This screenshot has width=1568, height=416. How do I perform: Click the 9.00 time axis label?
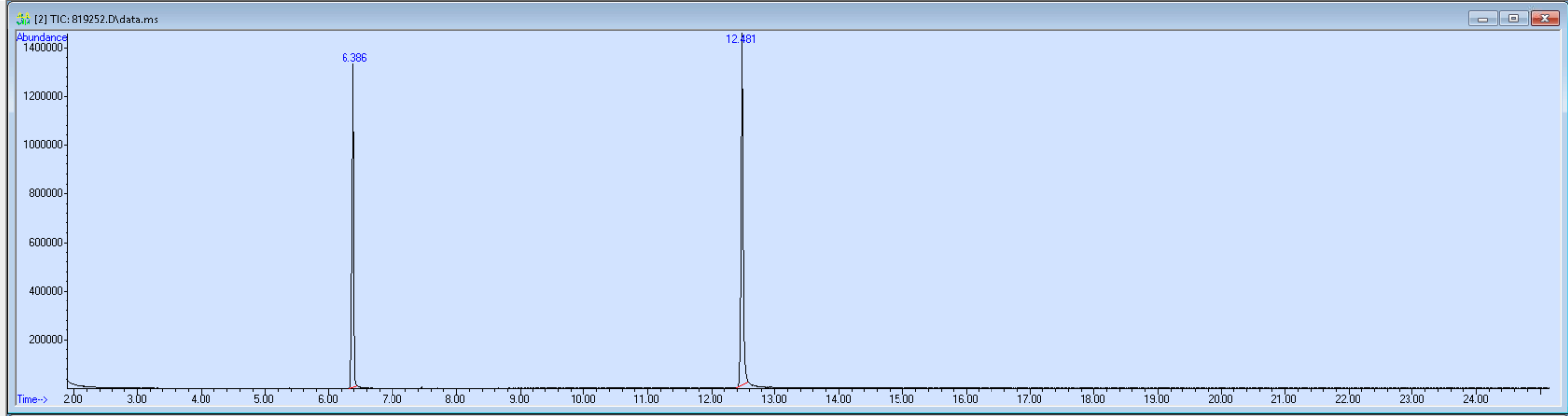click(x=519, y=399)
